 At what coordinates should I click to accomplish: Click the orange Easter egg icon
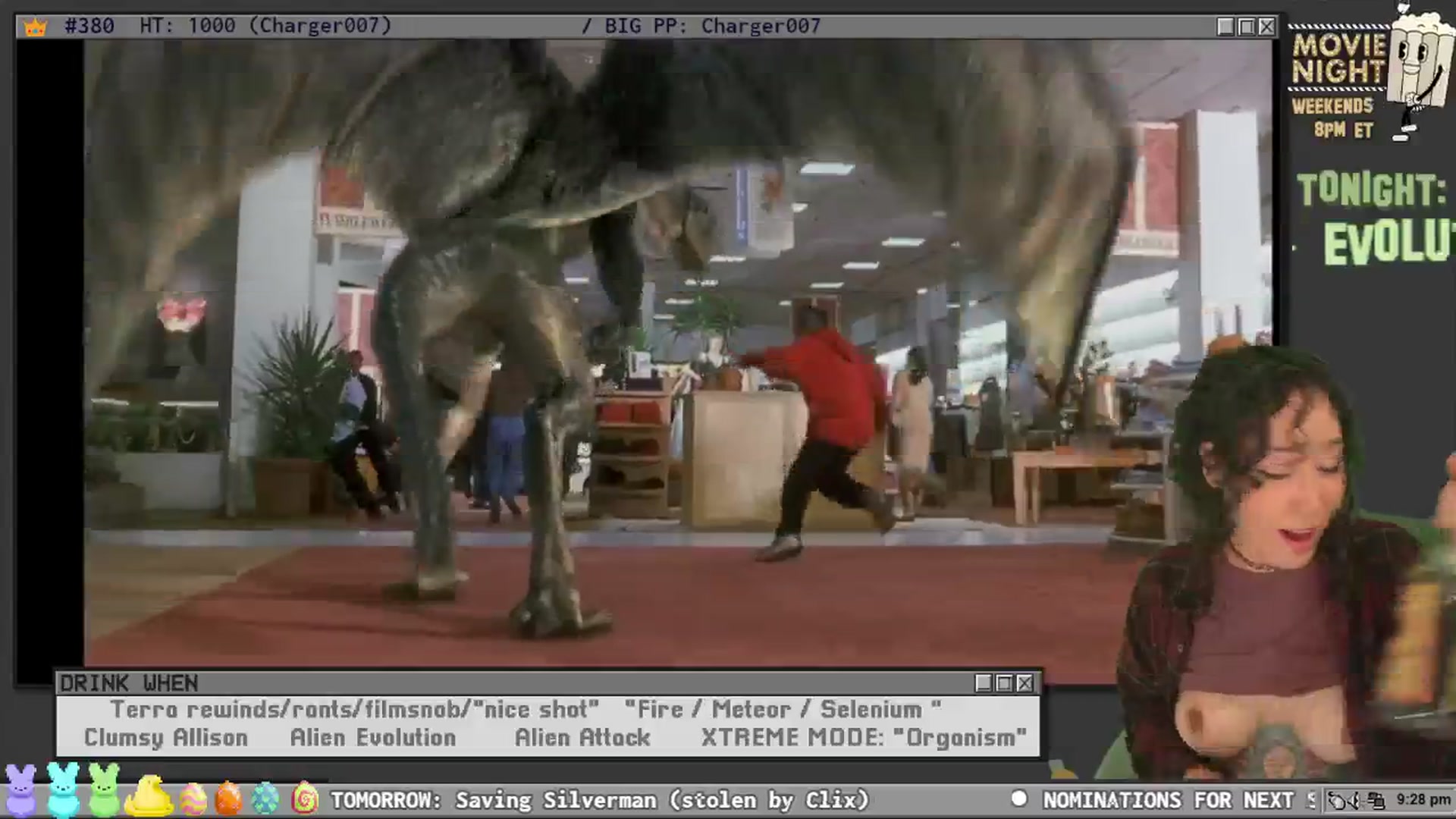tap(228, 799)
